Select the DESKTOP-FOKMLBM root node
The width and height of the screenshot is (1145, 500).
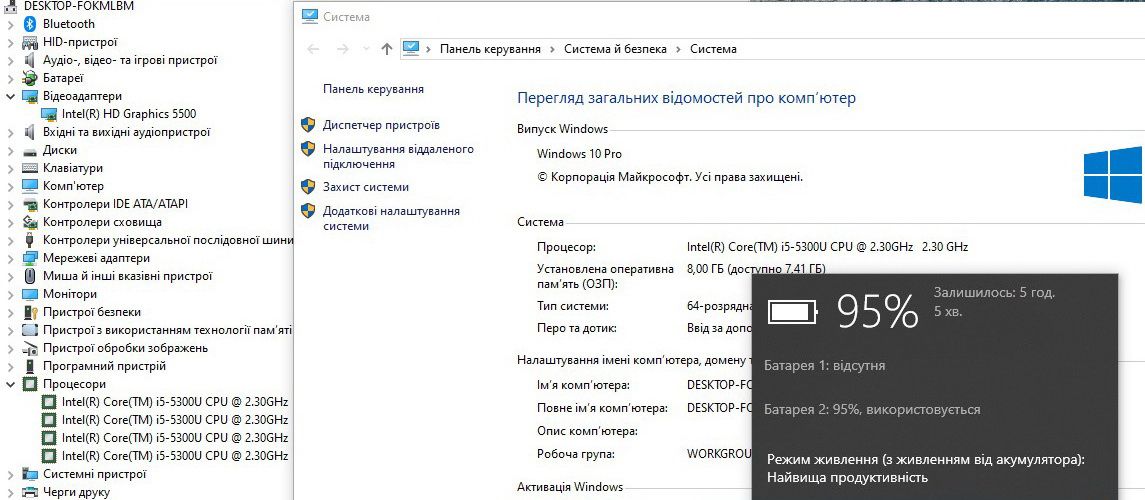79,6
